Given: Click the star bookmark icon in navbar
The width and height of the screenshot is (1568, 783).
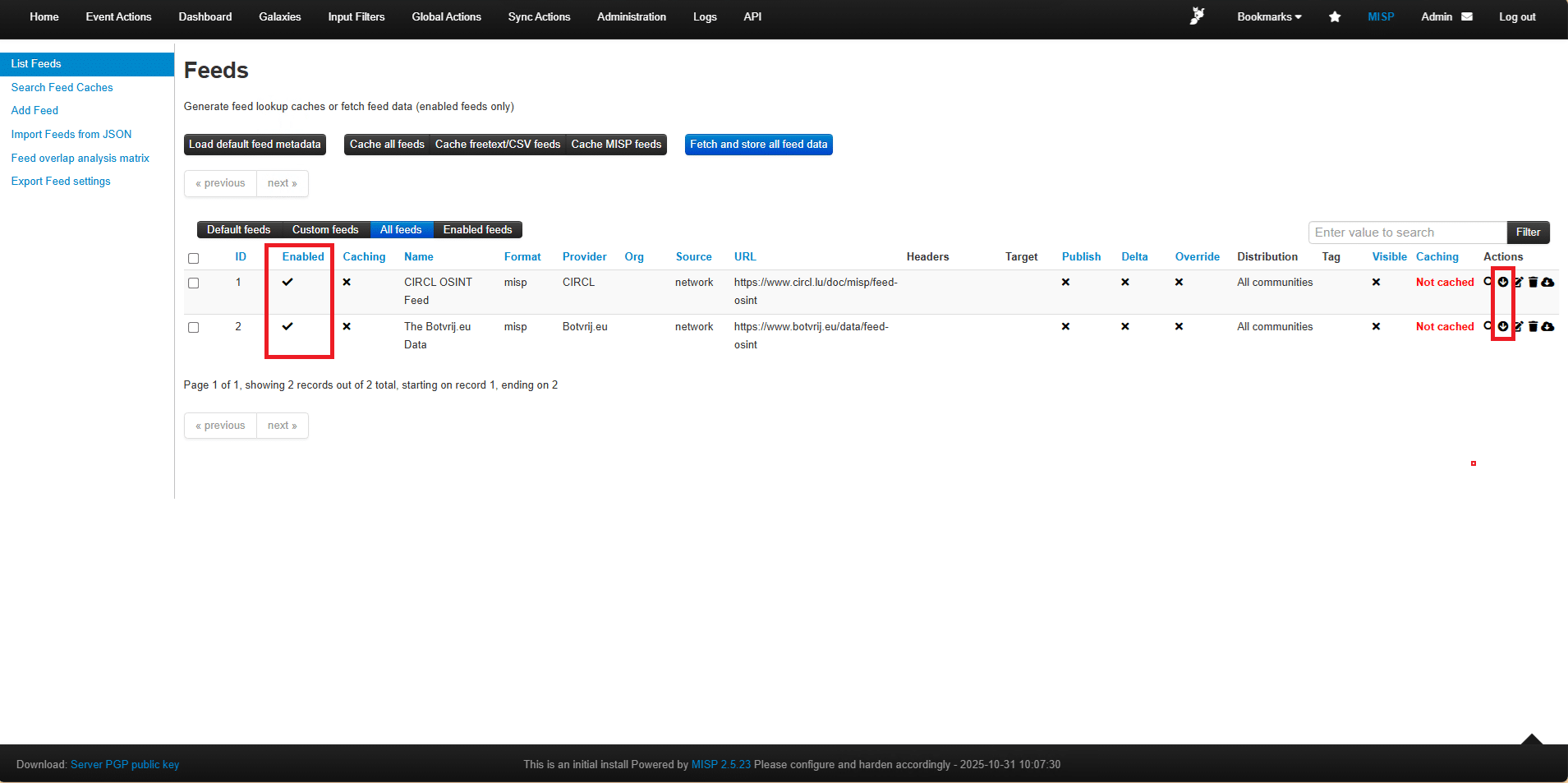Looking at the screenshot, I should 1335,16.
